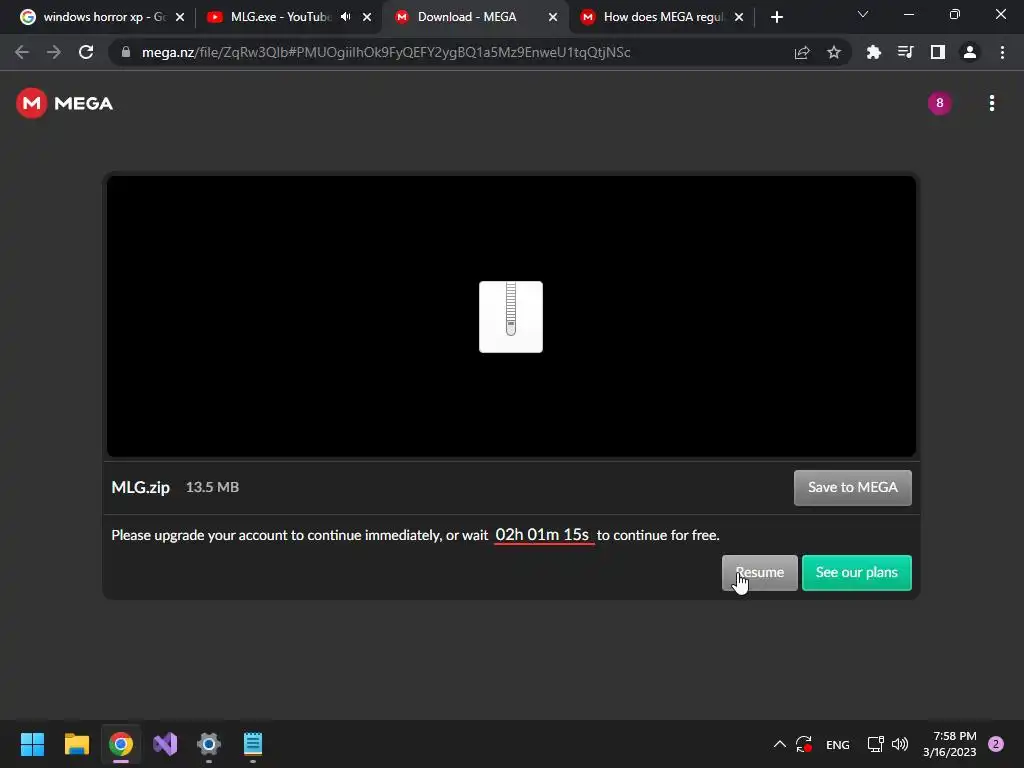This screenshot has width=1024, height=768.
Task: Open the MEGA page three-dot menu
Action: coord(991,103)
